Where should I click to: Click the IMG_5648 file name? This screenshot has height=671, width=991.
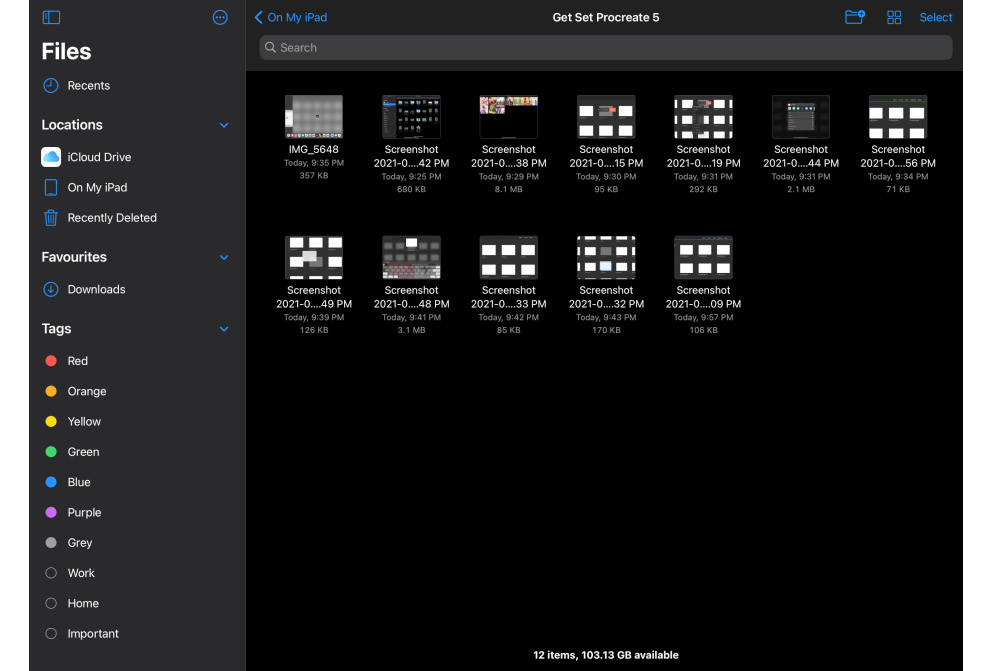pos(314,149)
